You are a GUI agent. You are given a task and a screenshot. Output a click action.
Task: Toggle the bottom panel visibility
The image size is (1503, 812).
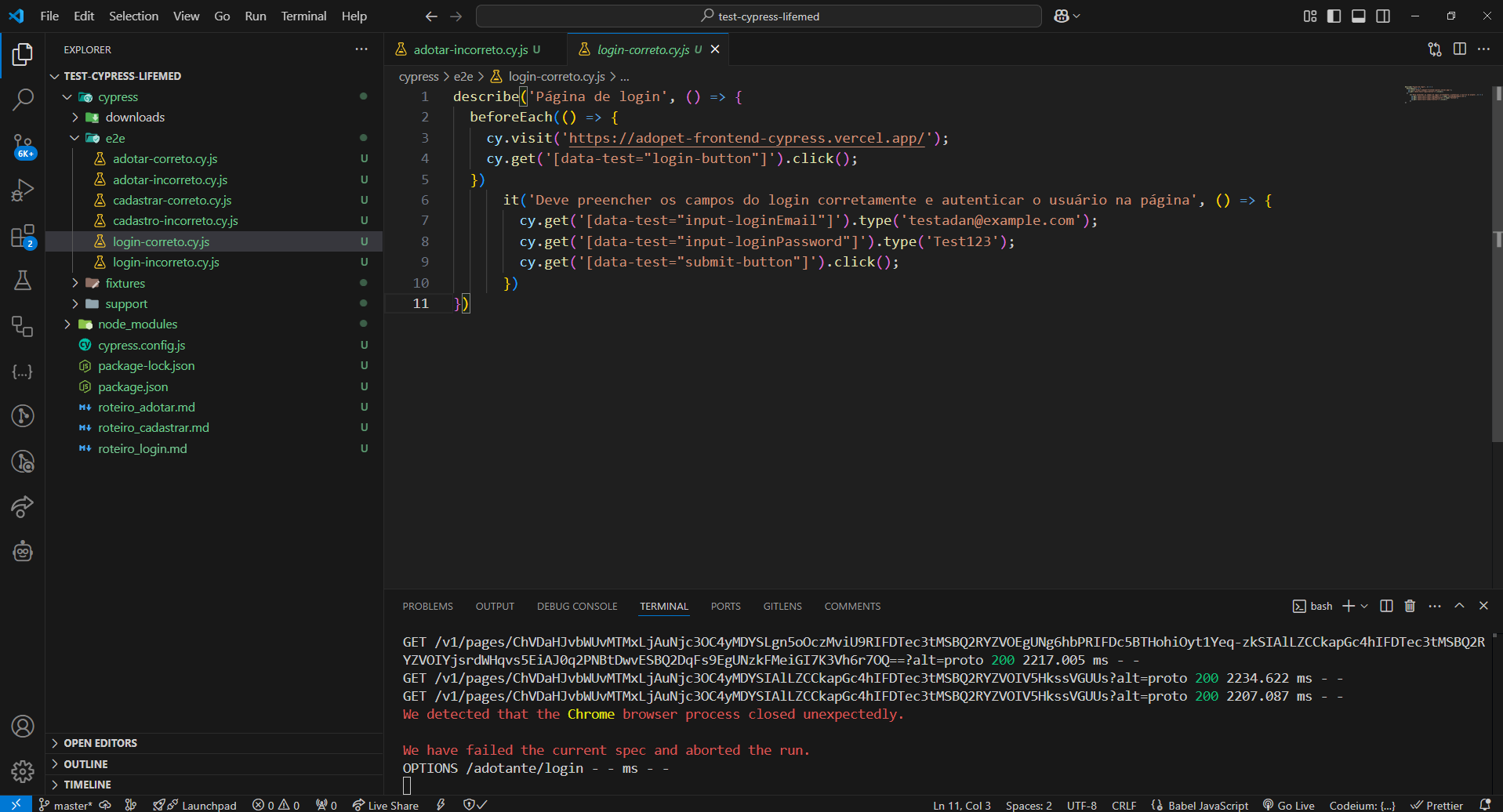tap(1359, 16)
